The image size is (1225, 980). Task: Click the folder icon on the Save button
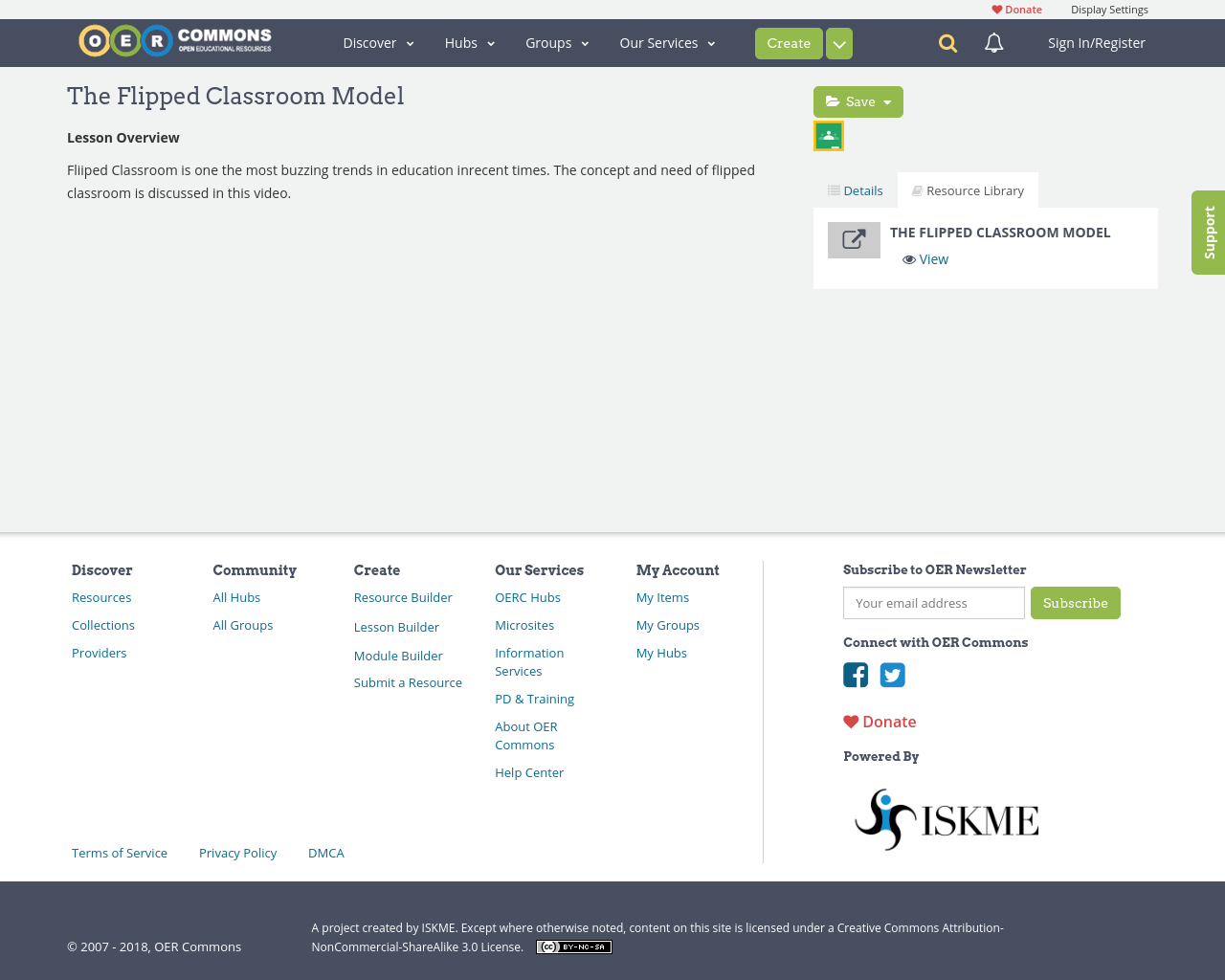(x=831, y=100)
